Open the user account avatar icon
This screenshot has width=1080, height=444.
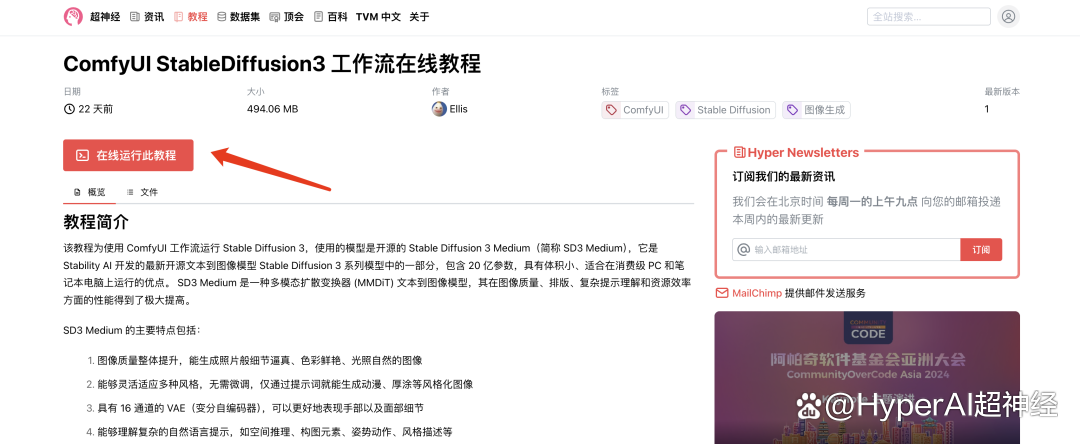click(1008, 17)
